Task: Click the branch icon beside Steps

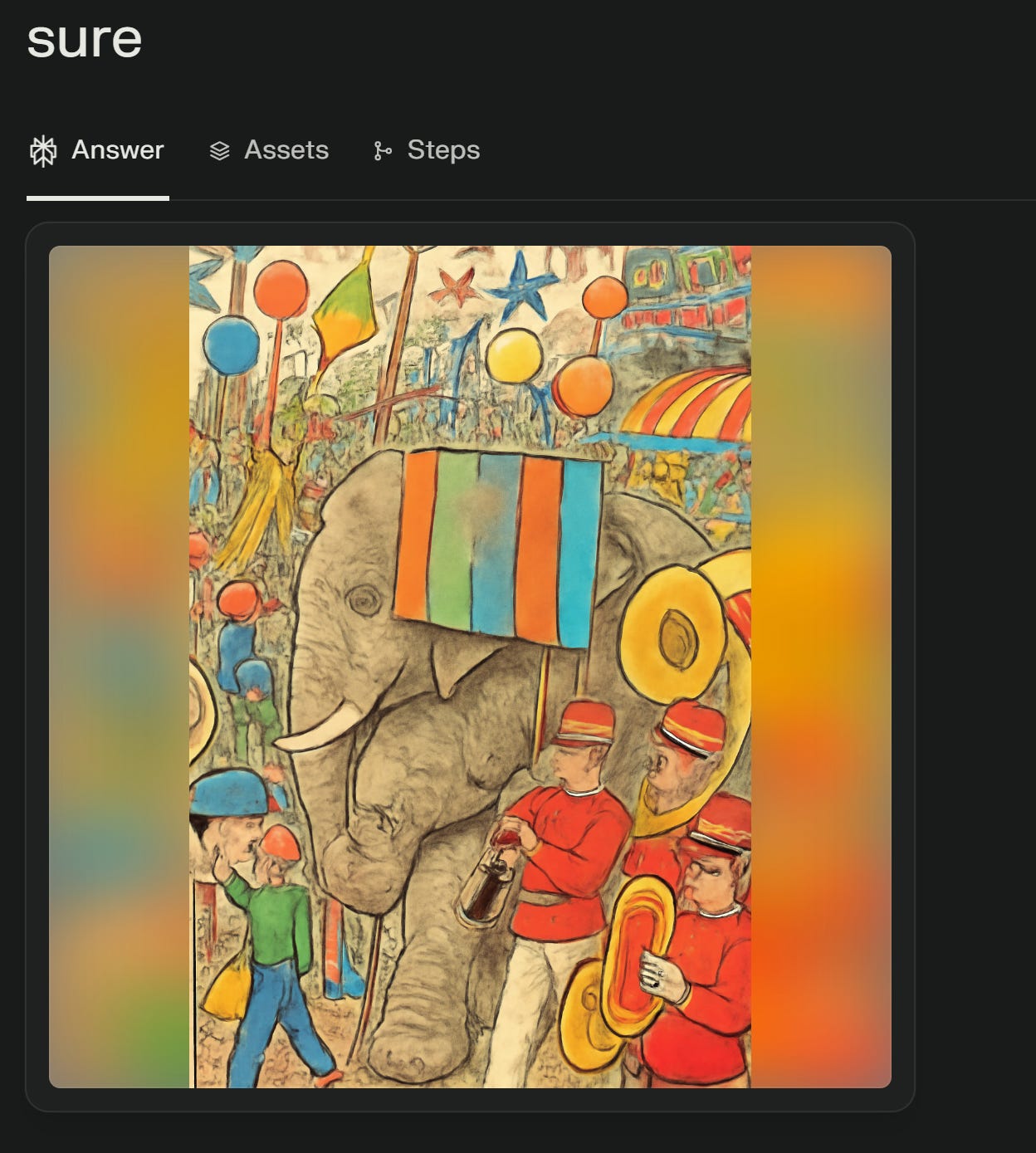Action: pos(383,151)
